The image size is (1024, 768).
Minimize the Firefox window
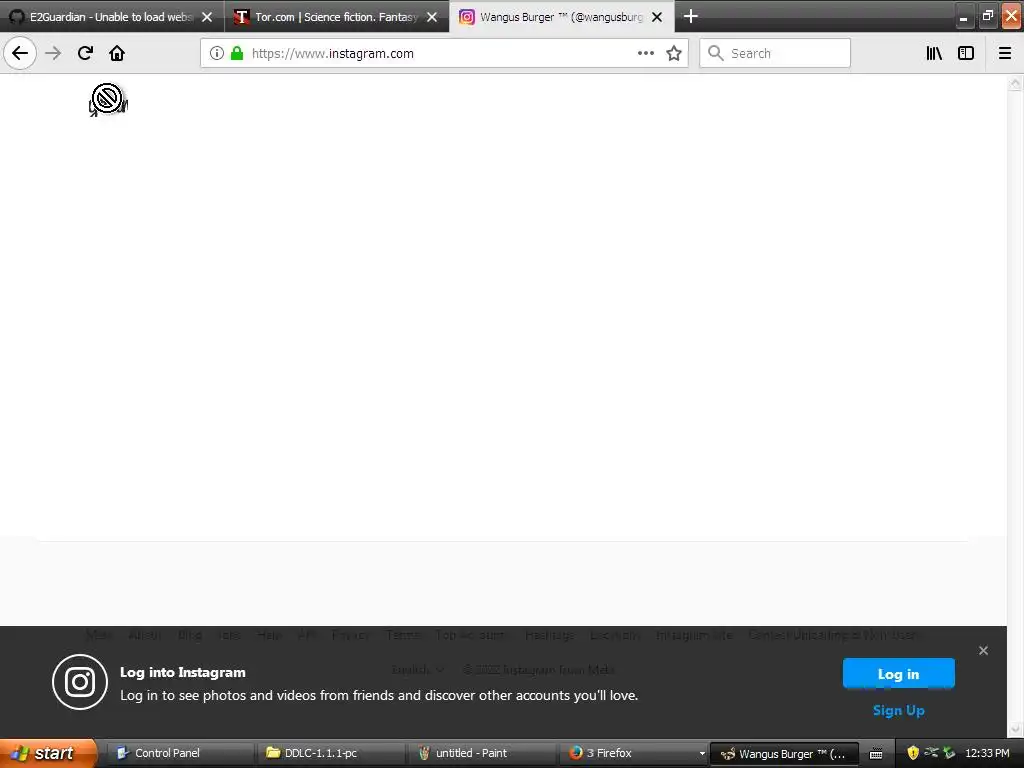coord(963,17)
